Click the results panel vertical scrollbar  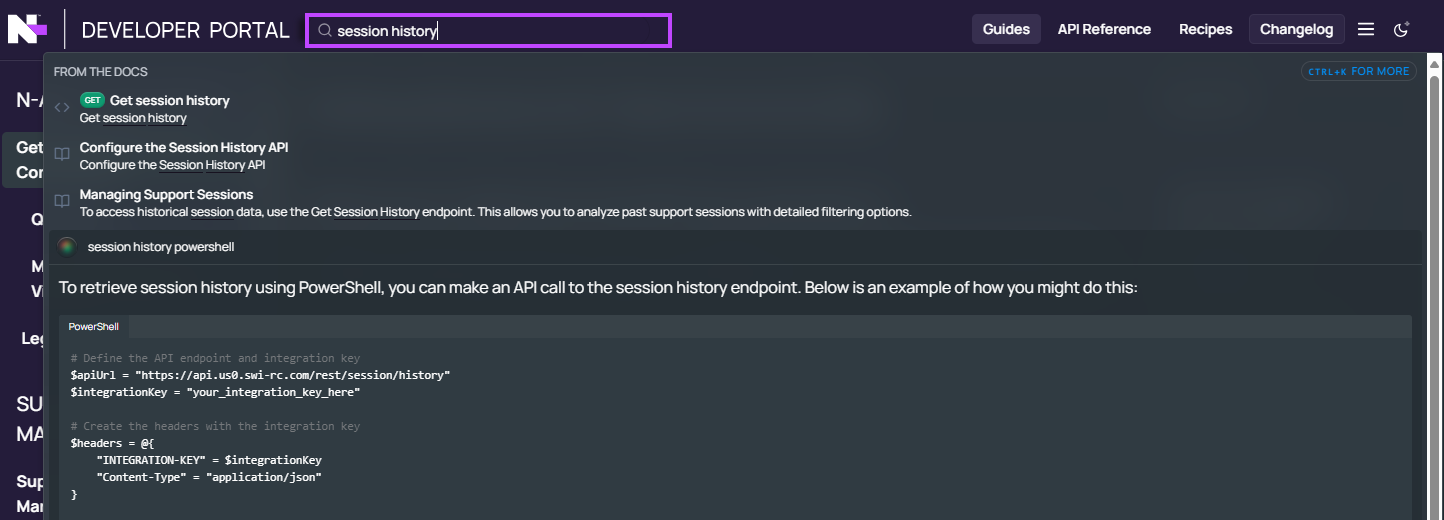point(1435,290)
